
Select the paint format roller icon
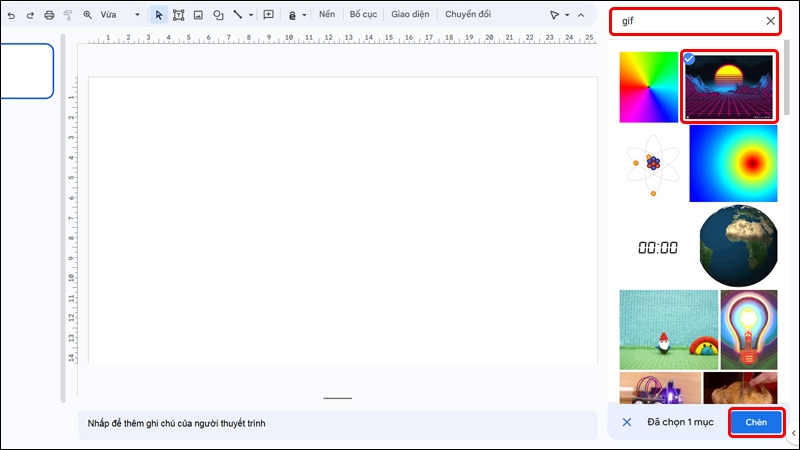(68, 15)
